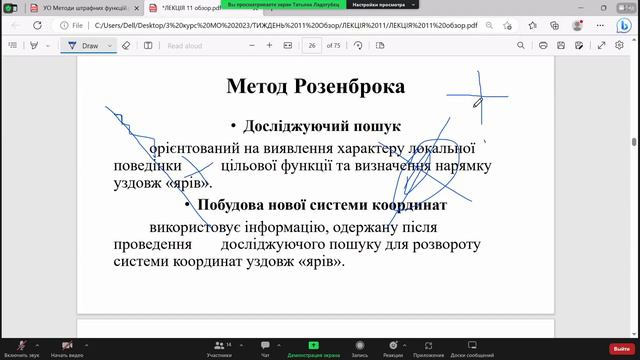Click the slide title Метод Розенброка
640x360 pixels.
316,87
